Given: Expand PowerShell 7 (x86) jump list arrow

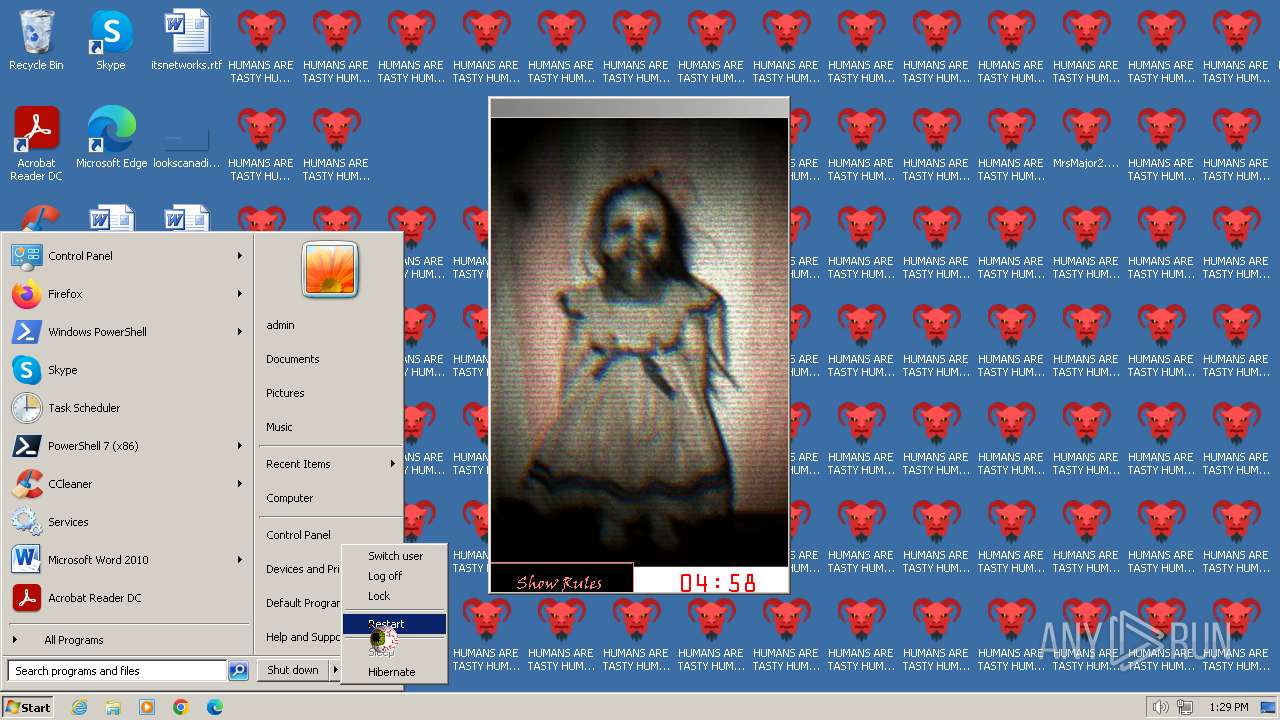Looking at the screenshot, I should click(x=240, y=446).
